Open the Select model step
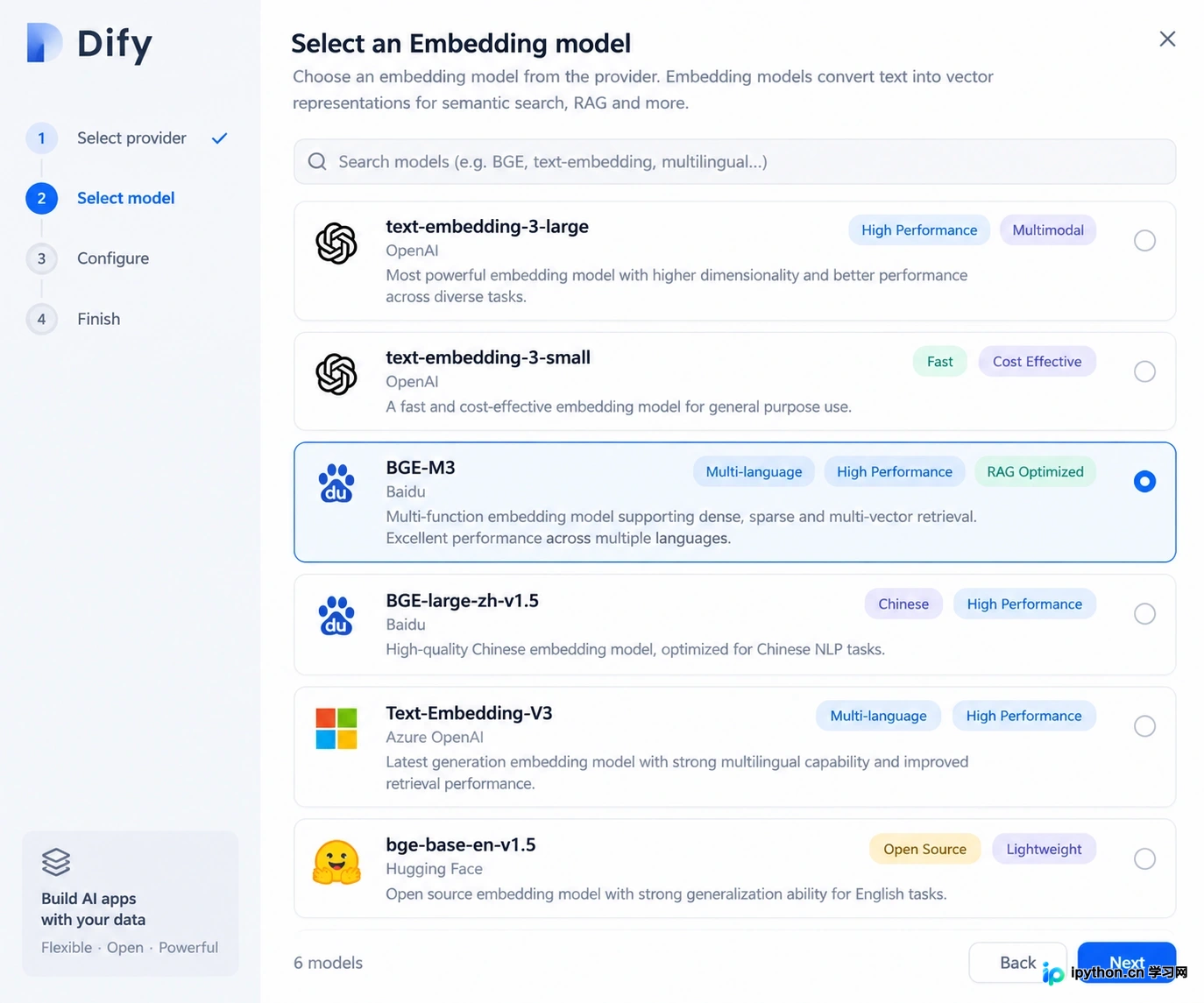Viewport: 1204px width, 1003px height. (125, 198)
